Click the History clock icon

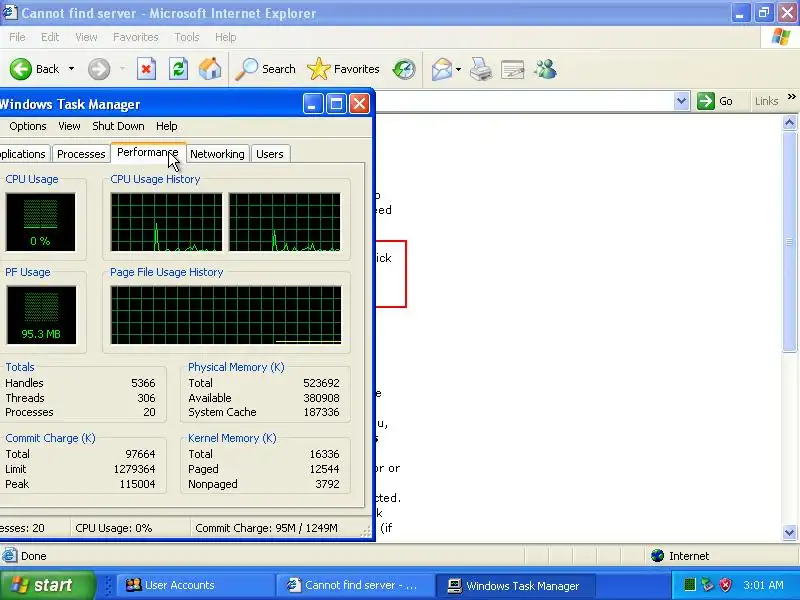click(404, 69)
